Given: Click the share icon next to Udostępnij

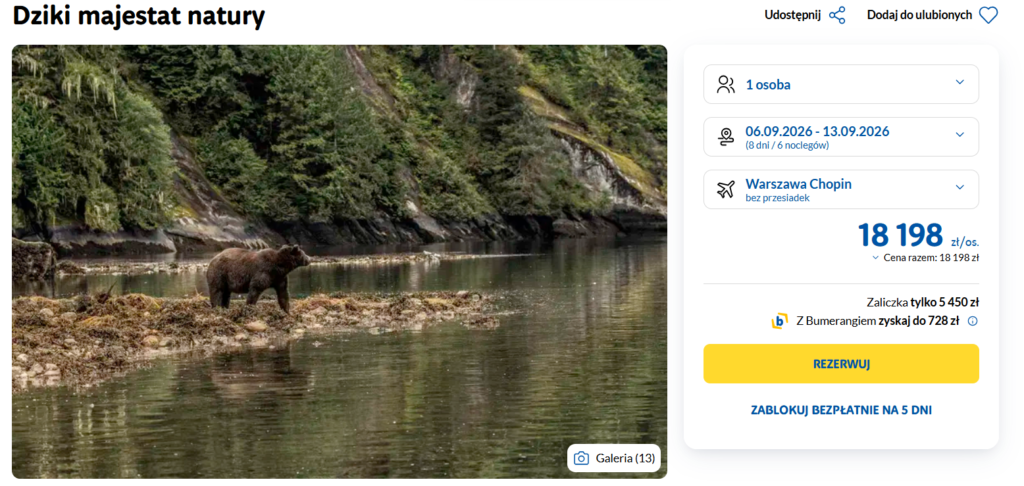Looking at the screenshot, I should coord(837,15).
